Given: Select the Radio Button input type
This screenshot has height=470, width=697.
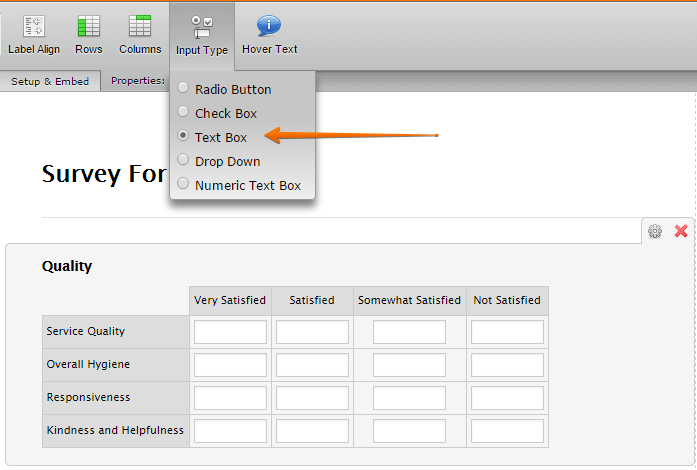Looking at the screenshot, I should click(x=183, y=89).
